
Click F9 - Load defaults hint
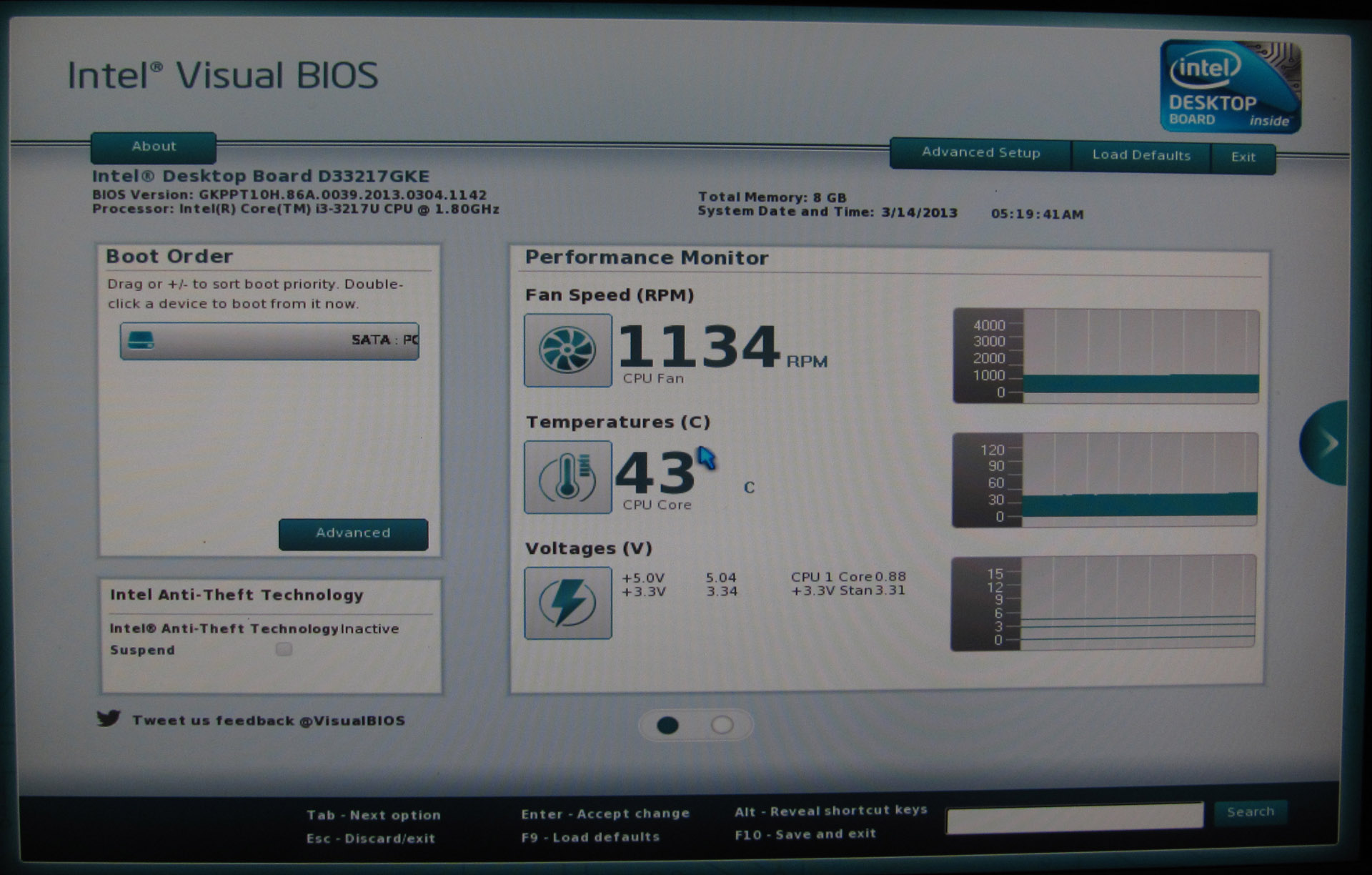(x=590, y=836)
